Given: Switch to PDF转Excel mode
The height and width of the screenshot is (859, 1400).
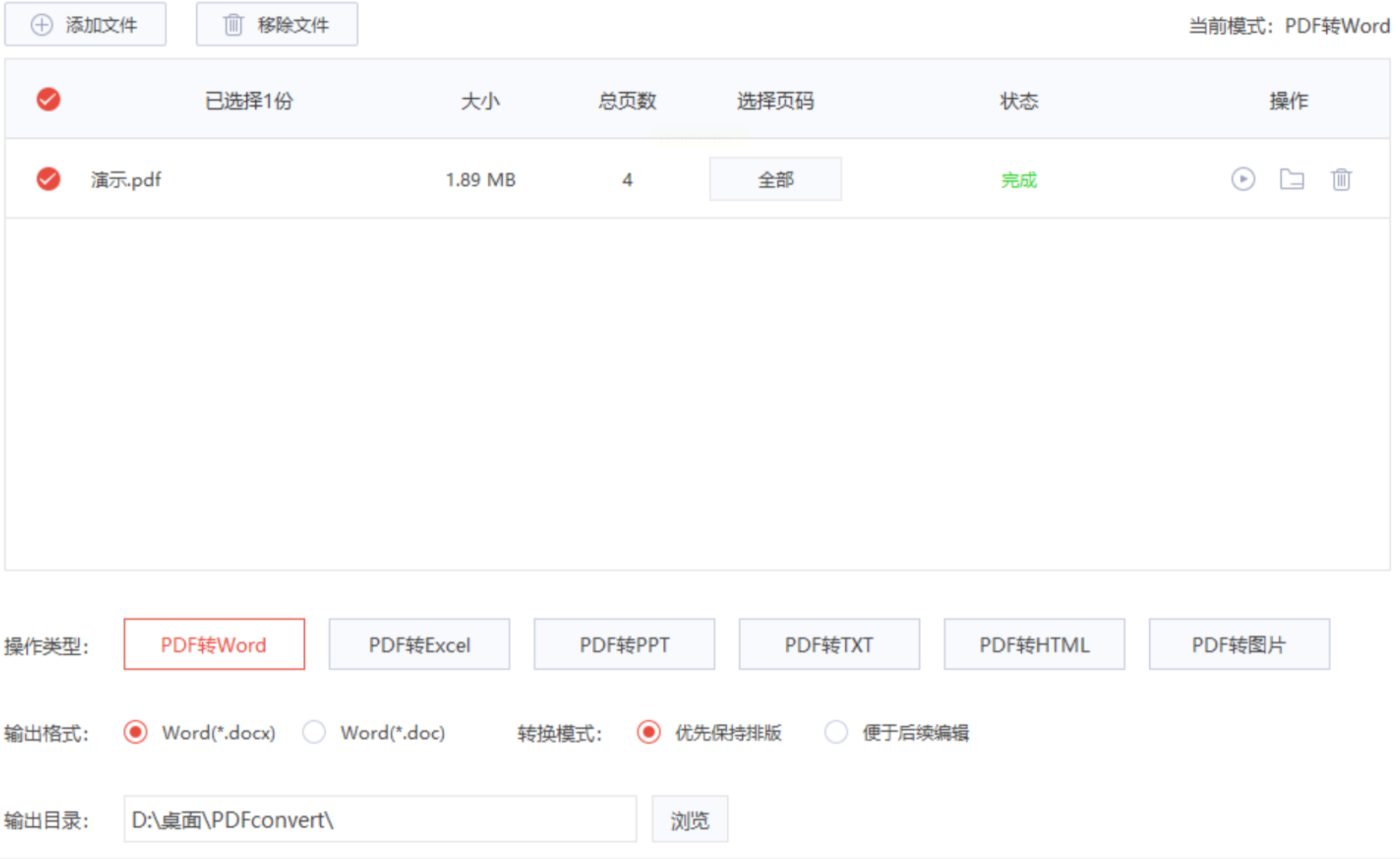Looking at the screenshot, I should (419, 645).
